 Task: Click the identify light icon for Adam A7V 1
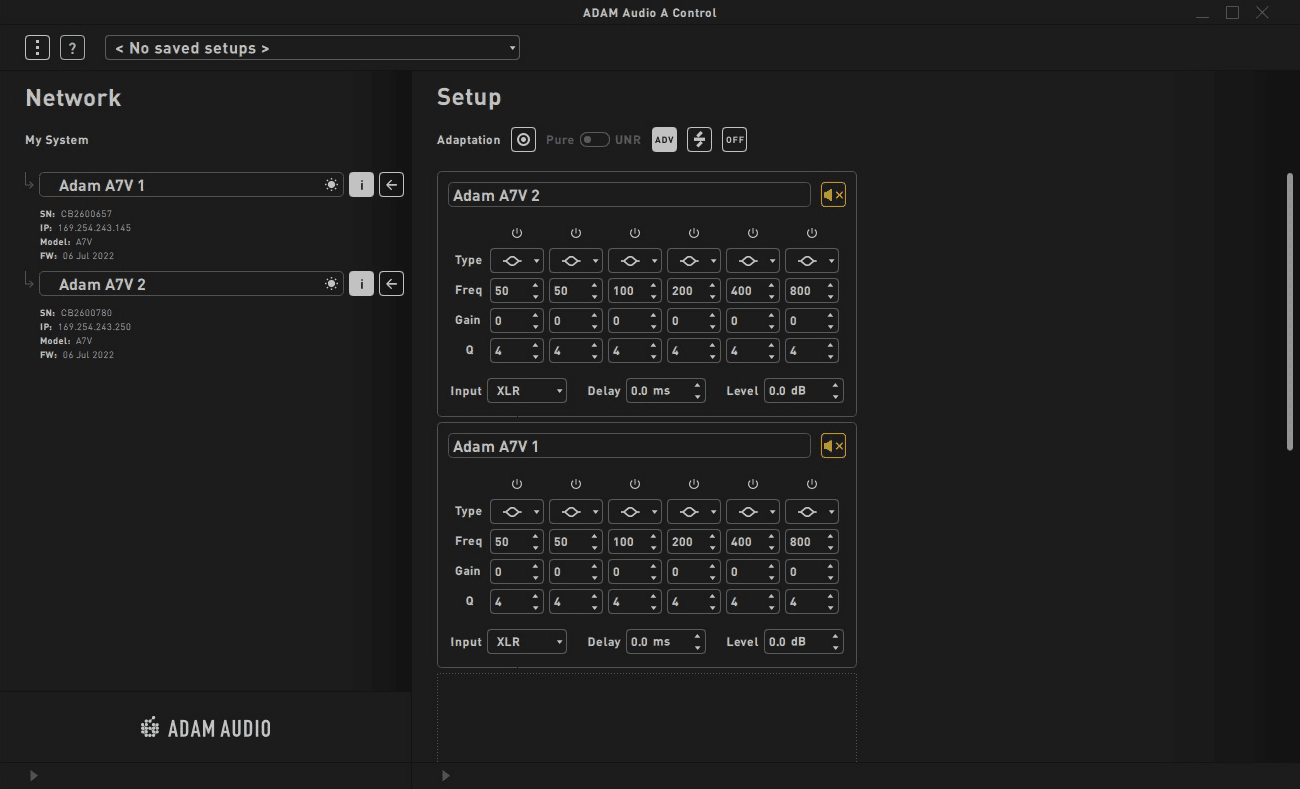pos(331,185)
